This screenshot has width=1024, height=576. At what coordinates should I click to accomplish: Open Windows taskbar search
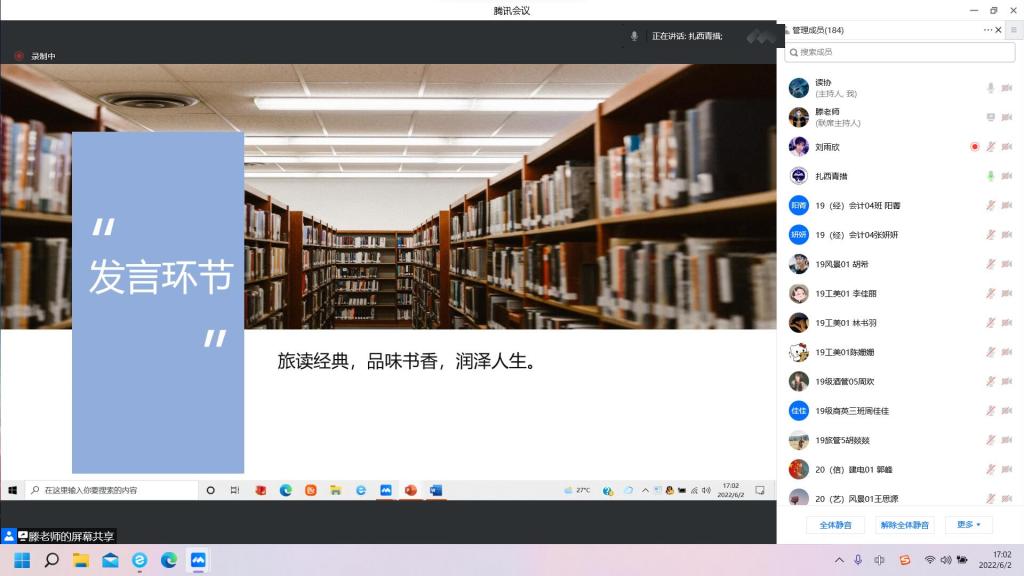(x=52, y=560)
